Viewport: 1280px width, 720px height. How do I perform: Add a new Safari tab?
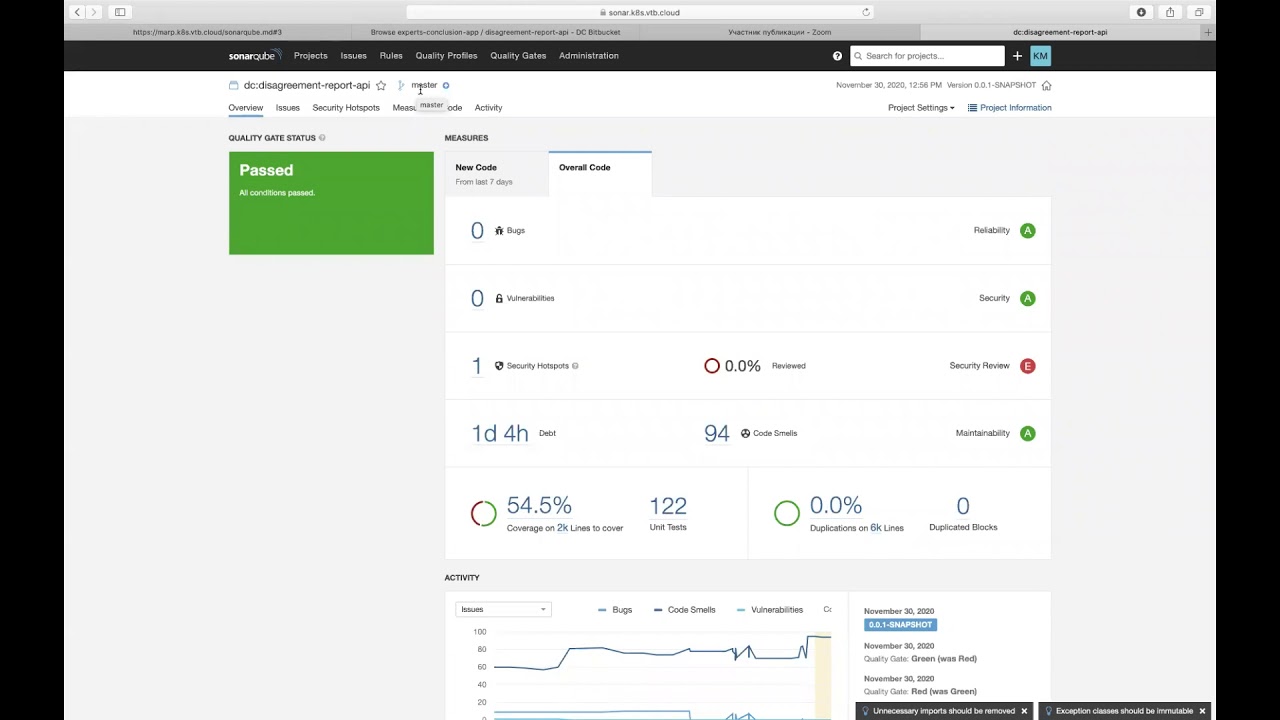click(x=1208, y=32)
